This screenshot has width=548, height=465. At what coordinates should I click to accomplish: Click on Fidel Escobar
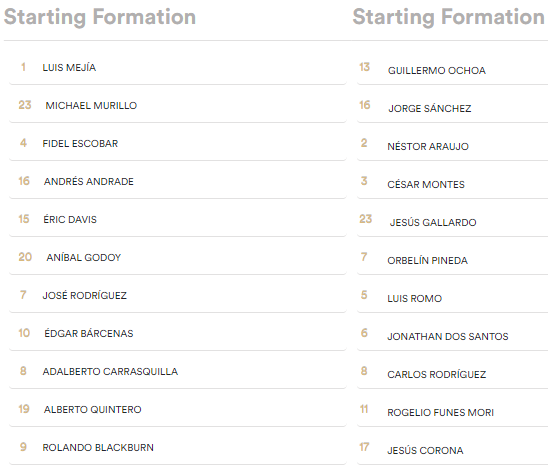tap(178, 143)
